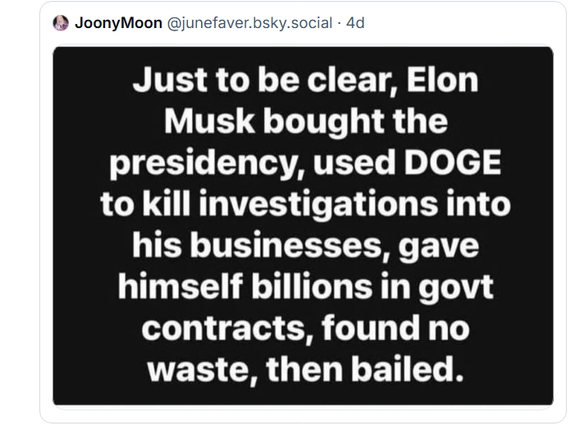Click the word 'Elon' in the image
The image size is (580, 431).
[442, 80]
